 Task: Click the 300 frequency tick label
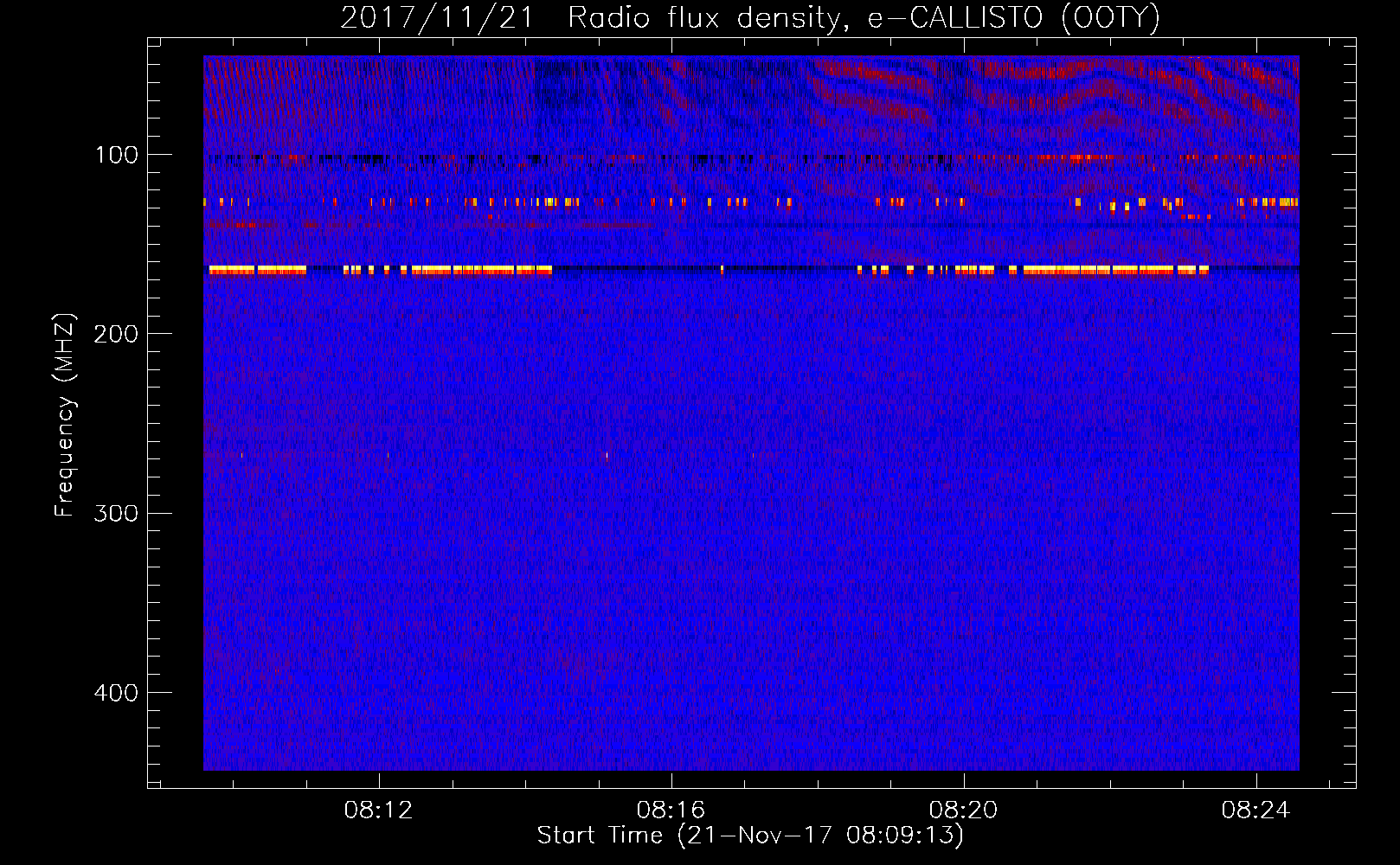click(x=116, y=513)
